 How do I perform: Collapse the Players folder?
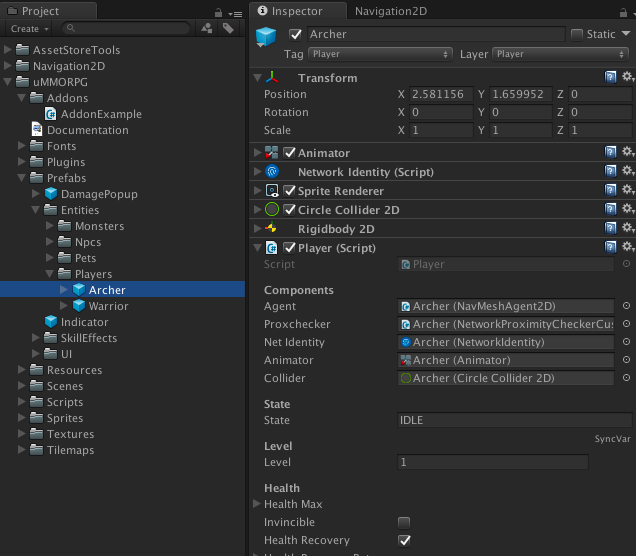(49, 274)
